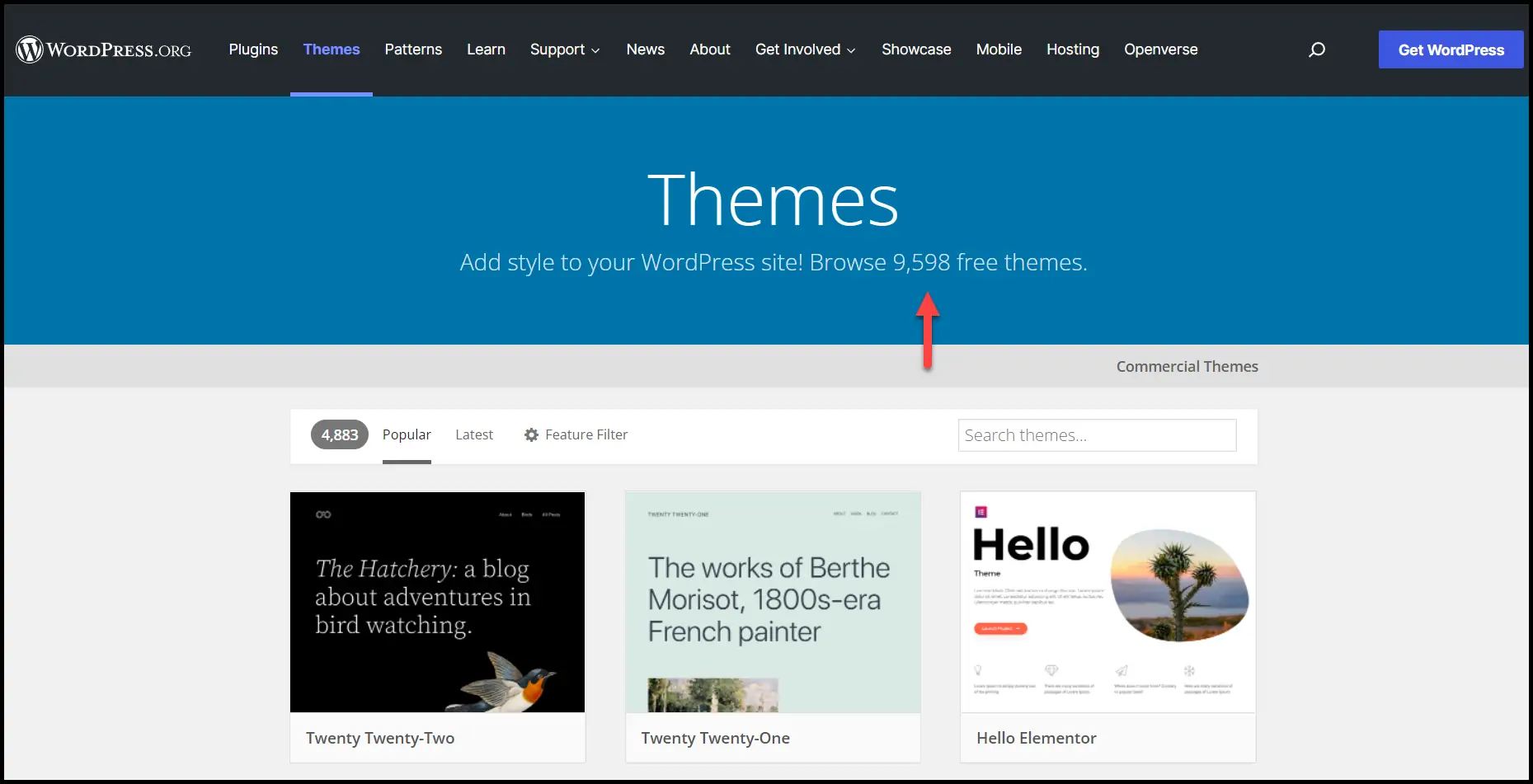Open the Learn navigation link

point(486,49)
